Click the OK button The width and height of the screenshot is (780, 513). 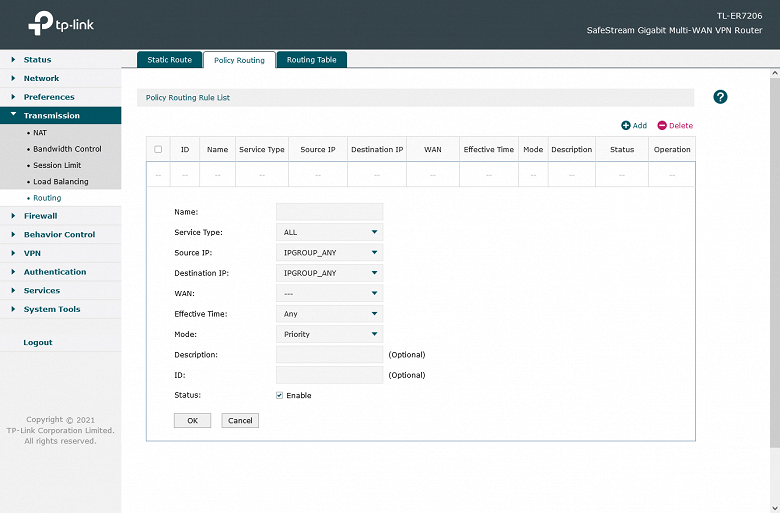(x=193, y=420)
